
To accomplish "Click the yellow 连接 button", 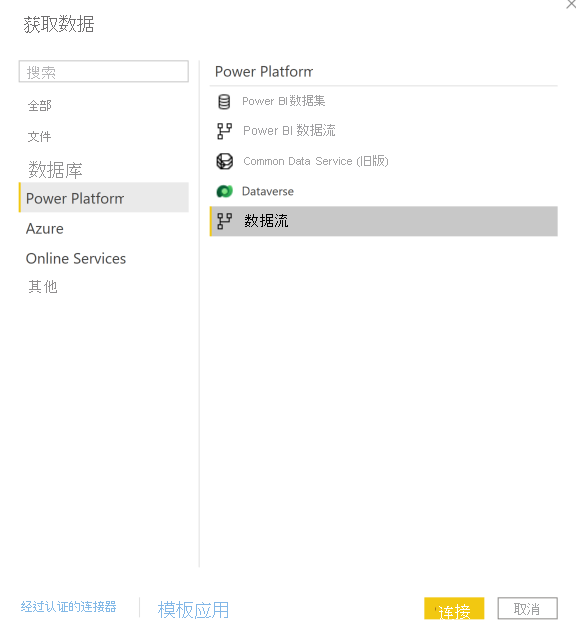I will tap(454, 609).
